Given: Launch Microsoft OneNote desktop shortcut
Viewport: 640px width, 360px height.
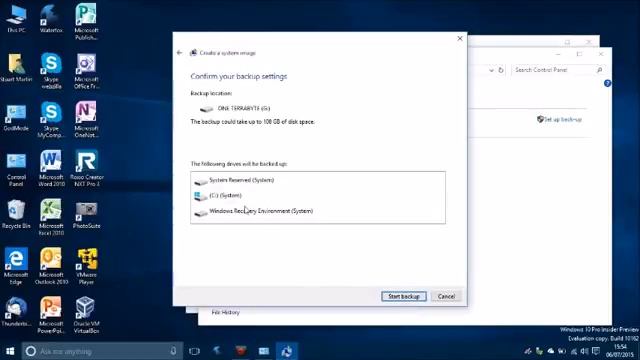Looking at the screenshot, I should click(86, 120).
